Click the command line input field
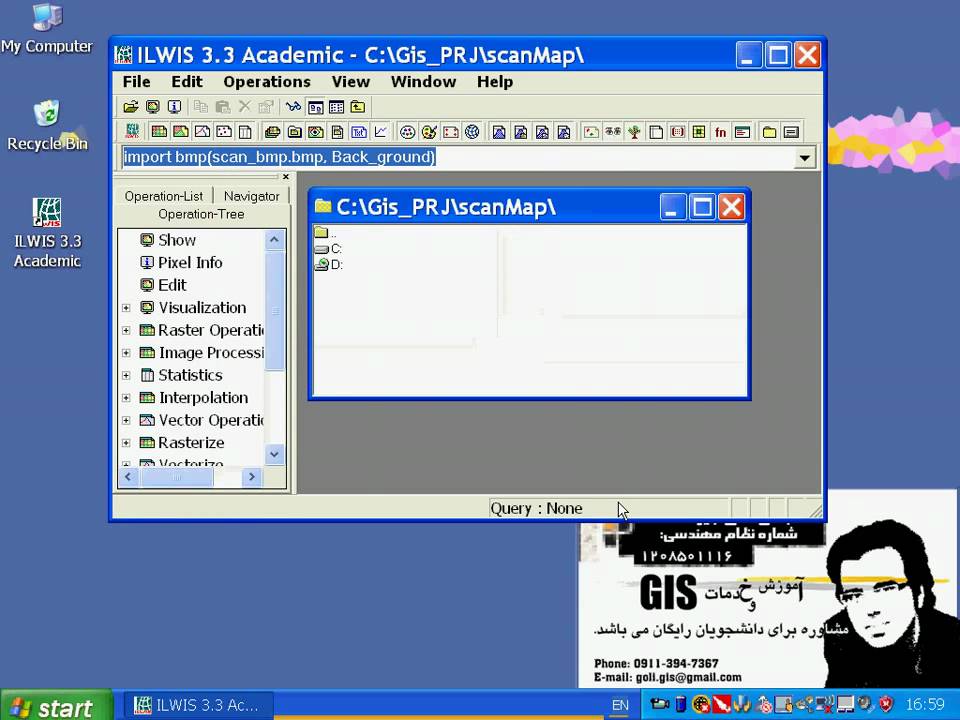 (458, 157)
